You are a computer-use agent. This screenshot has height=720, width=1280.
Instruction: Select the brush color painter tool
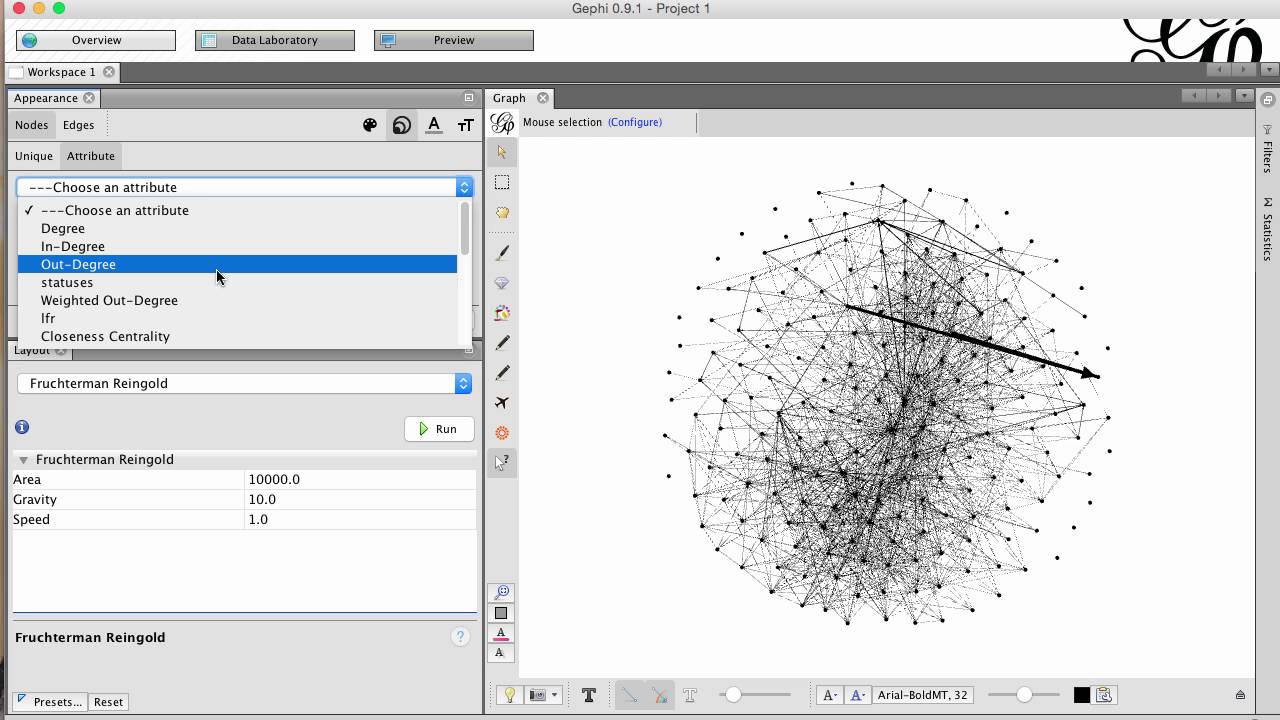coord(502,313)
